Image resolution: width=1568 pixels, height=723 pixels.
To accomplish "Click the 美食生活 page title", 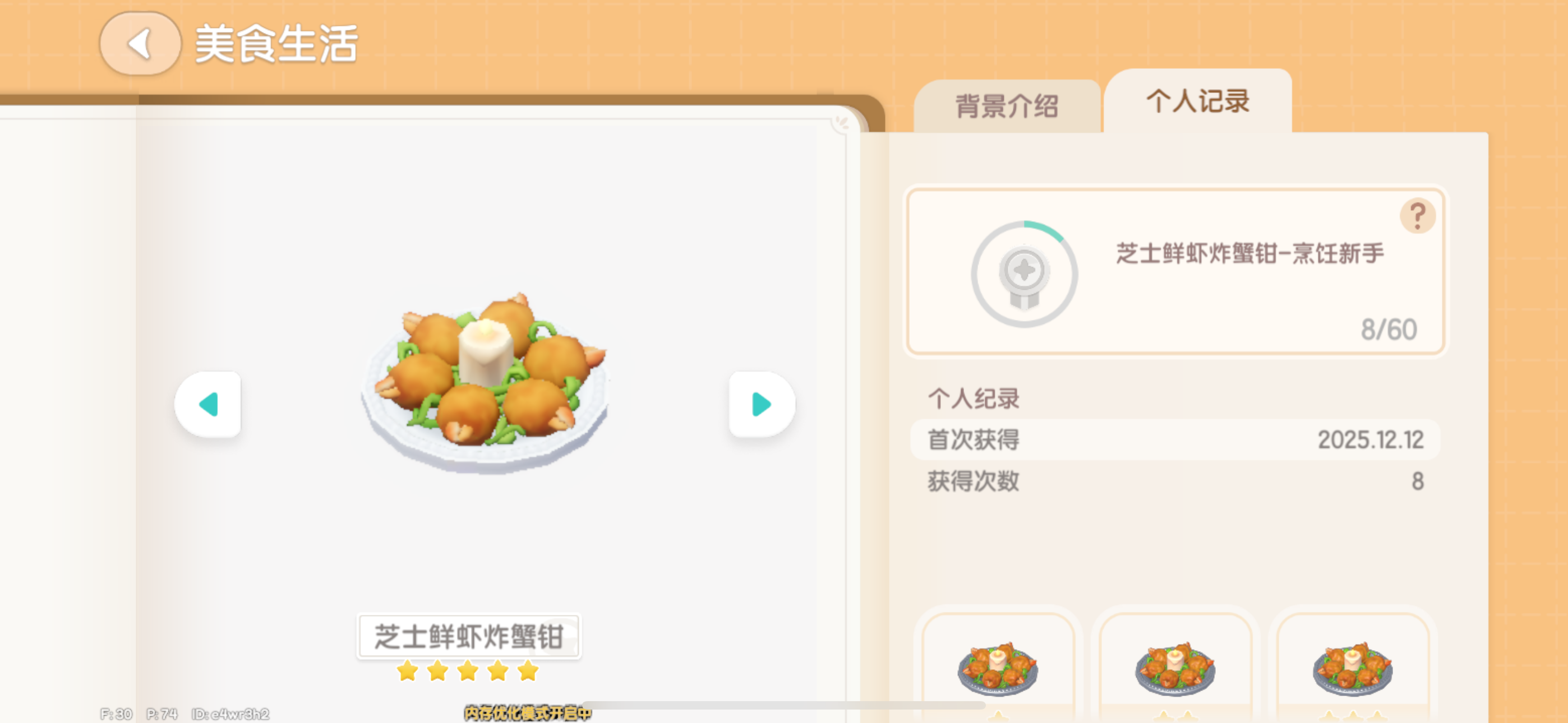I will (276, 44).
